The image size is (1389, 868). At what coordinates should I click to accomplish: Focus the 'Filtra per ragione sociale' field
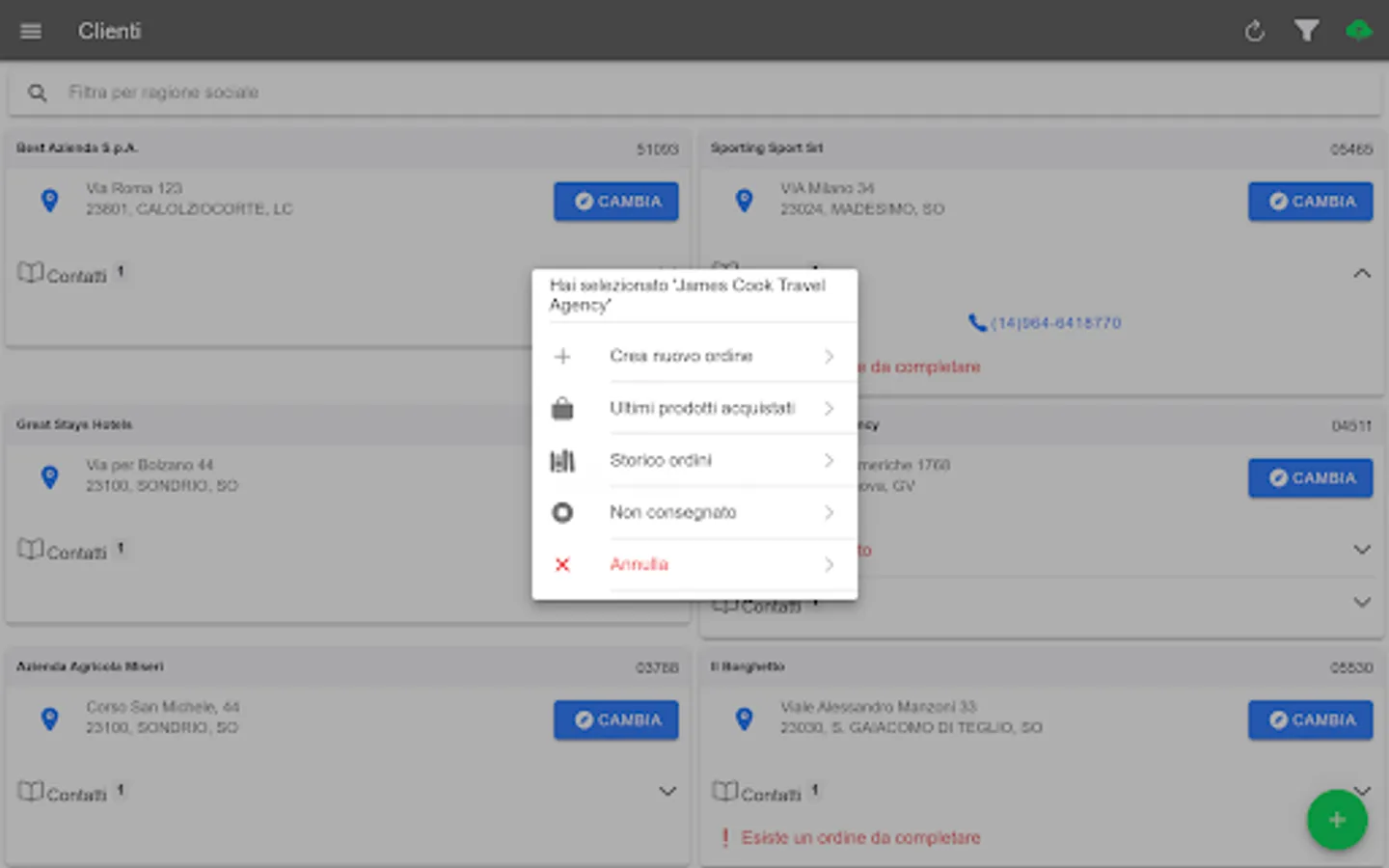coord(694,93)
